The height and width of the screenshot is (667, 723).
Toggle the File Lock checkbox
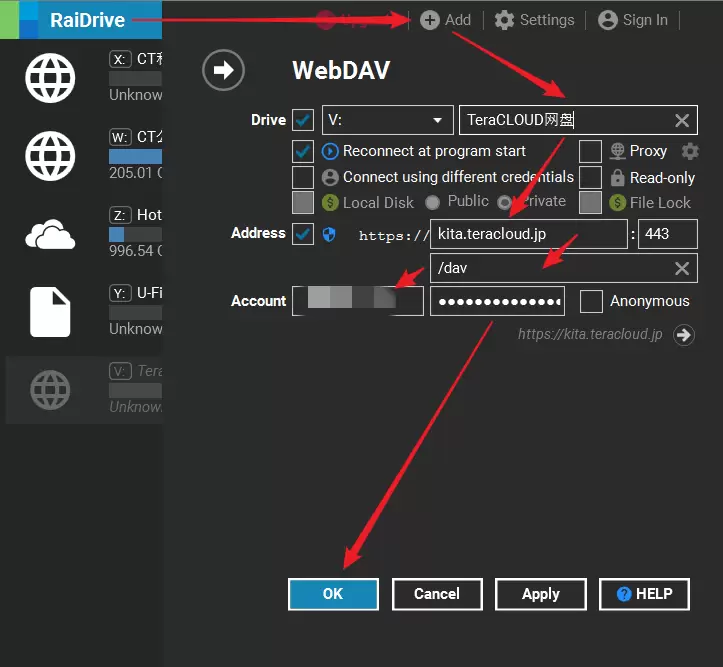point(591,203)
